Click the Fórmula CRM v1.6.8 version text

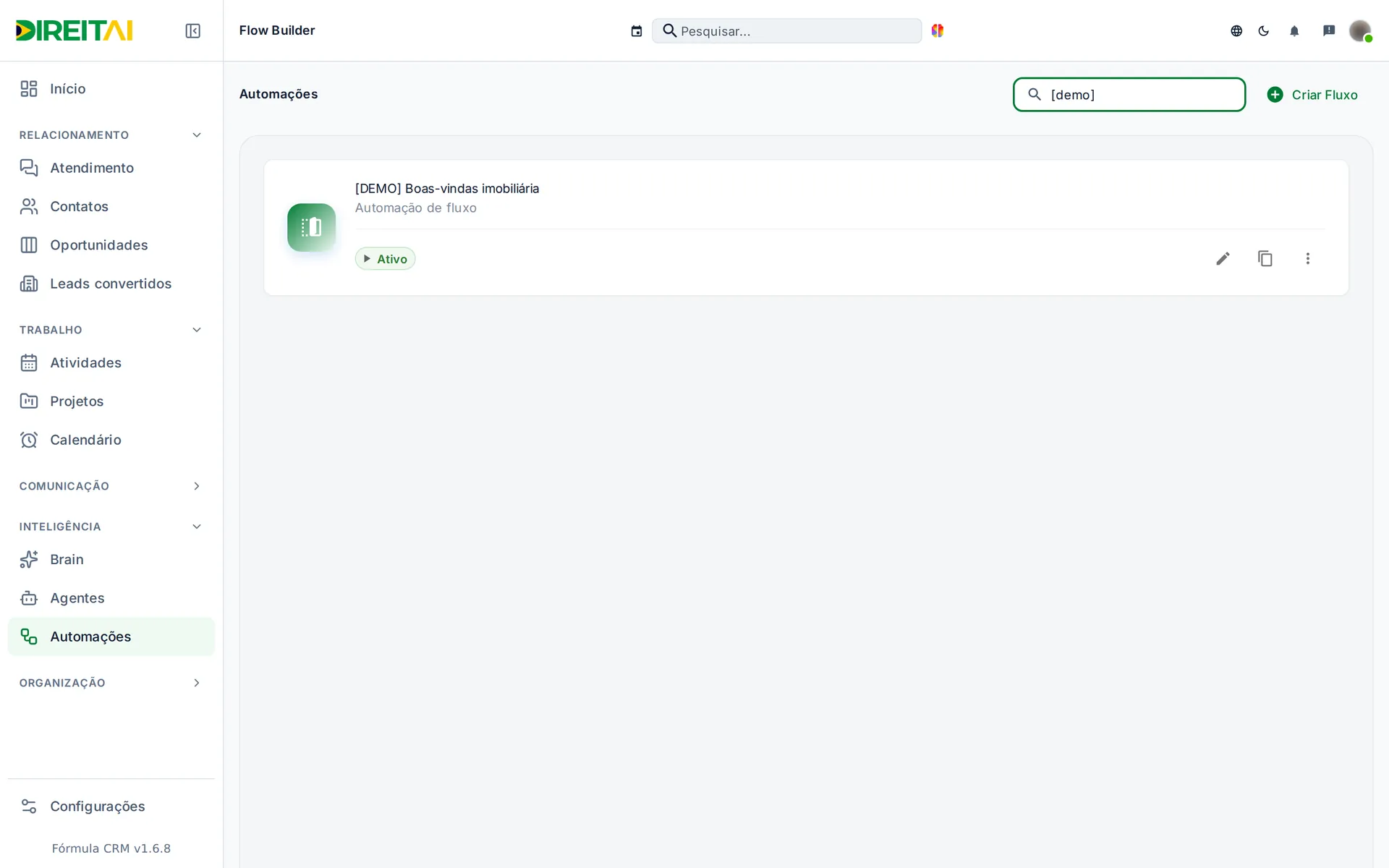(111, 848)
